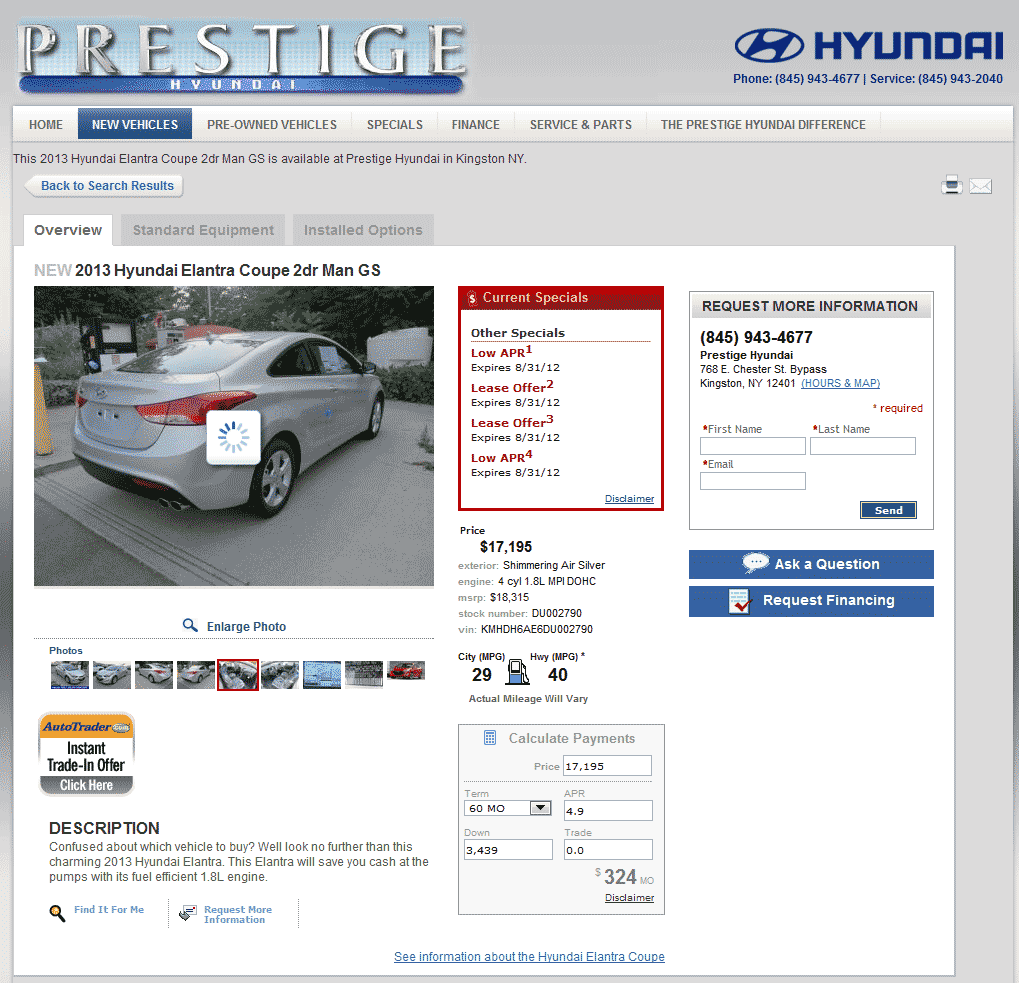Click the calculator icon in Calculate Payments
The width and height of the screenshot is (1019, 983).
pyautogui.click(x=490, y=737)
